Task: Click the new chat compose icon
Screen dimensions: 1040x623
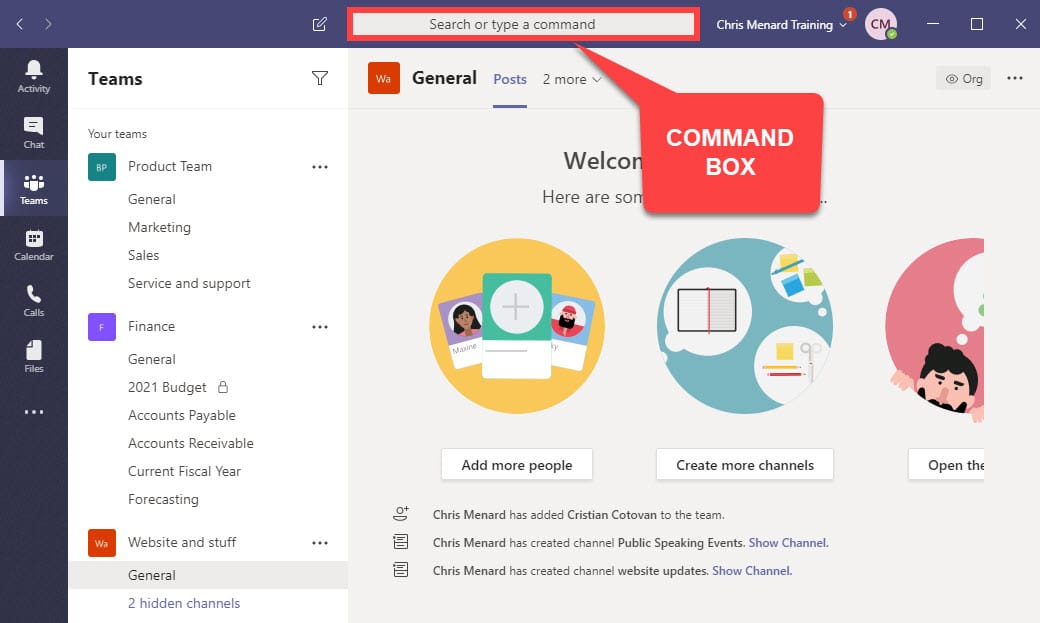Action: click(320, 24)
